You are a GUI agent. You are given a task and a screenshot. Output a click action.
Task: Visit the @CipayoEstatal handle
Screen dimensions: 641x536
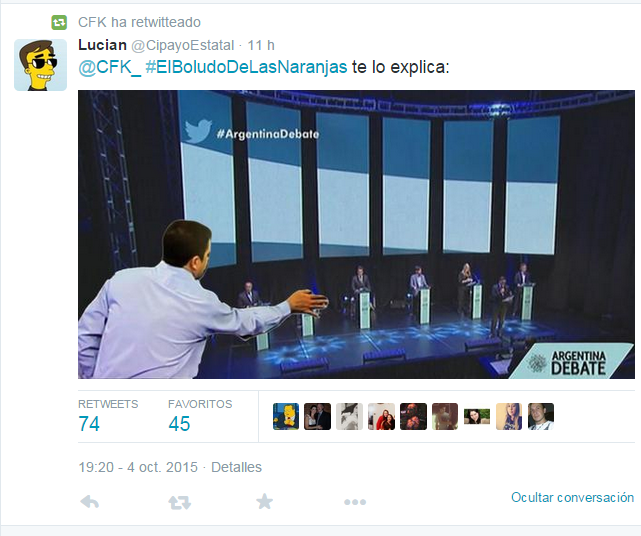183,45
